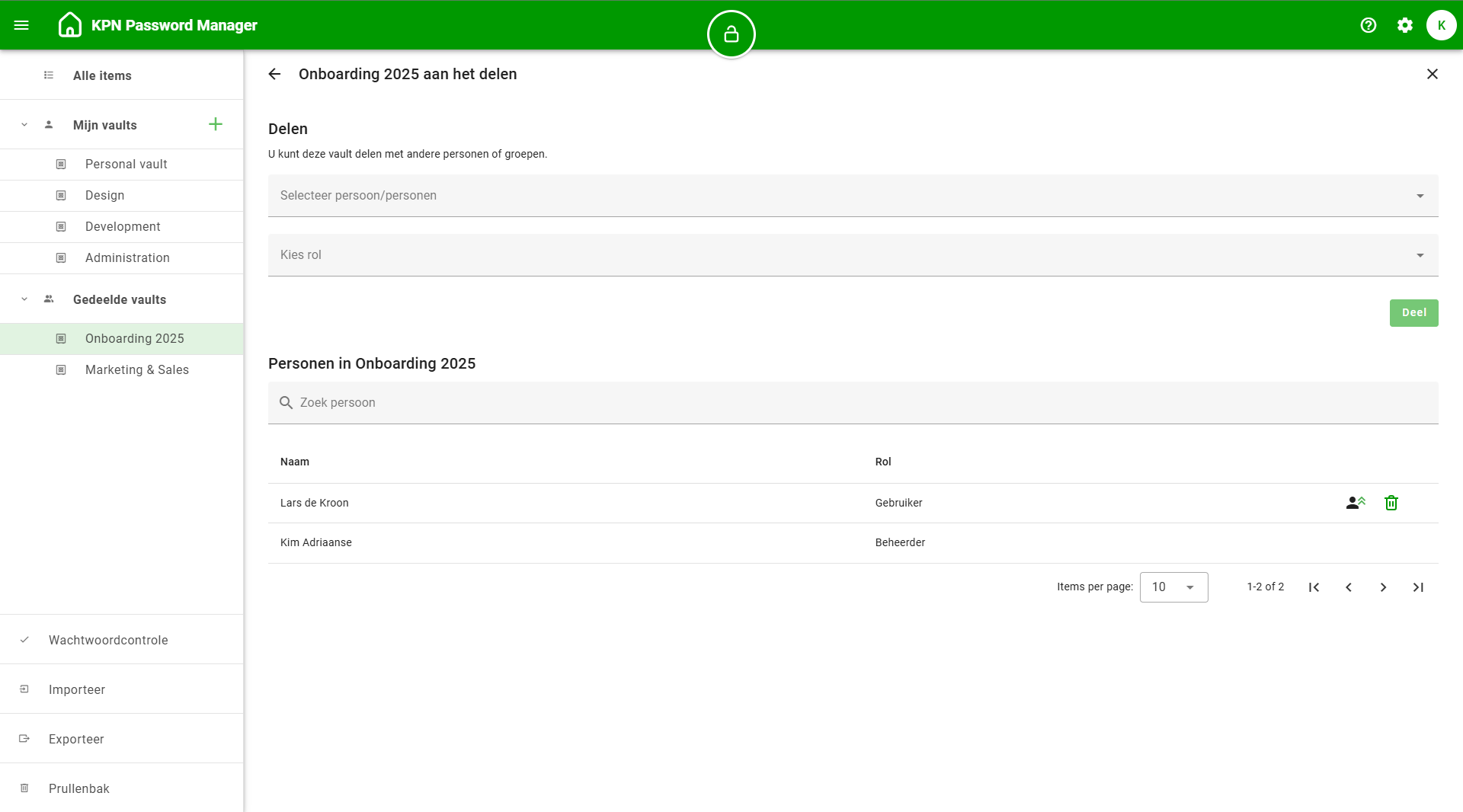This screenshot has width=1463, height=812.
Task: Open the Marketing & Sales vault
Action: point(137,369)
